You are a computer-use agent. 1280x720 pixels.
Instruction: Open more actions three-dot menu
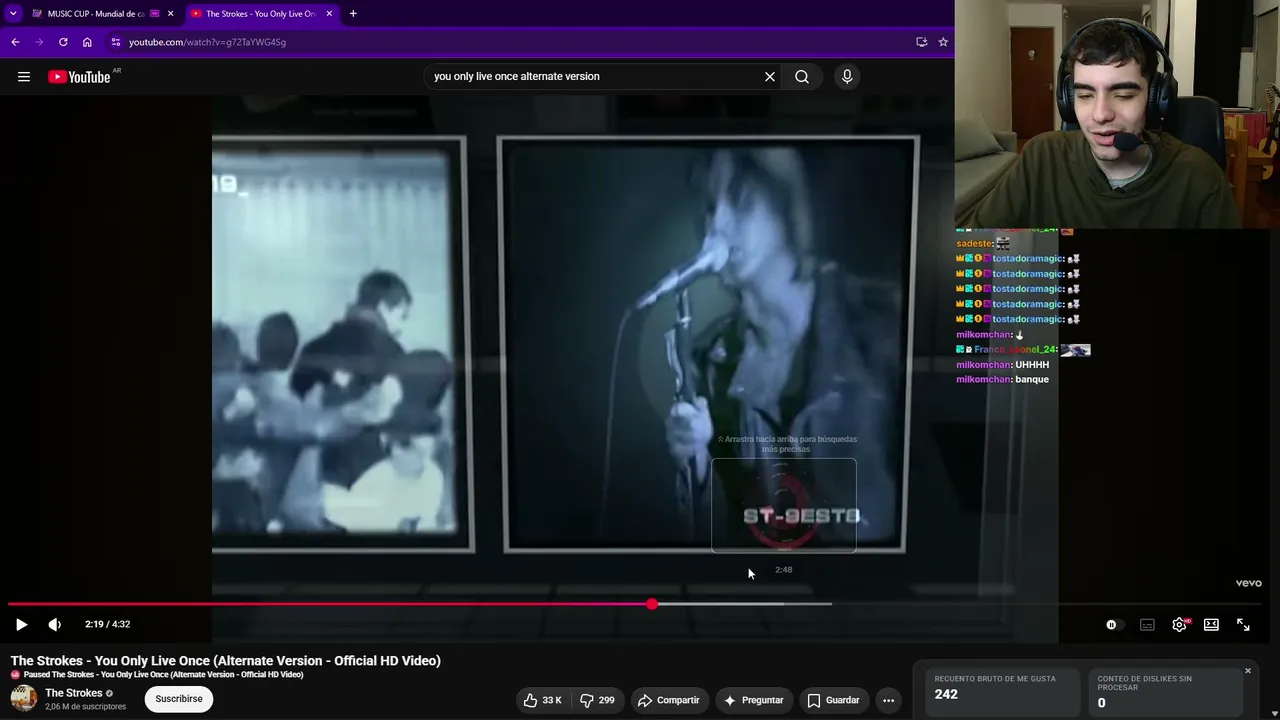888,700
